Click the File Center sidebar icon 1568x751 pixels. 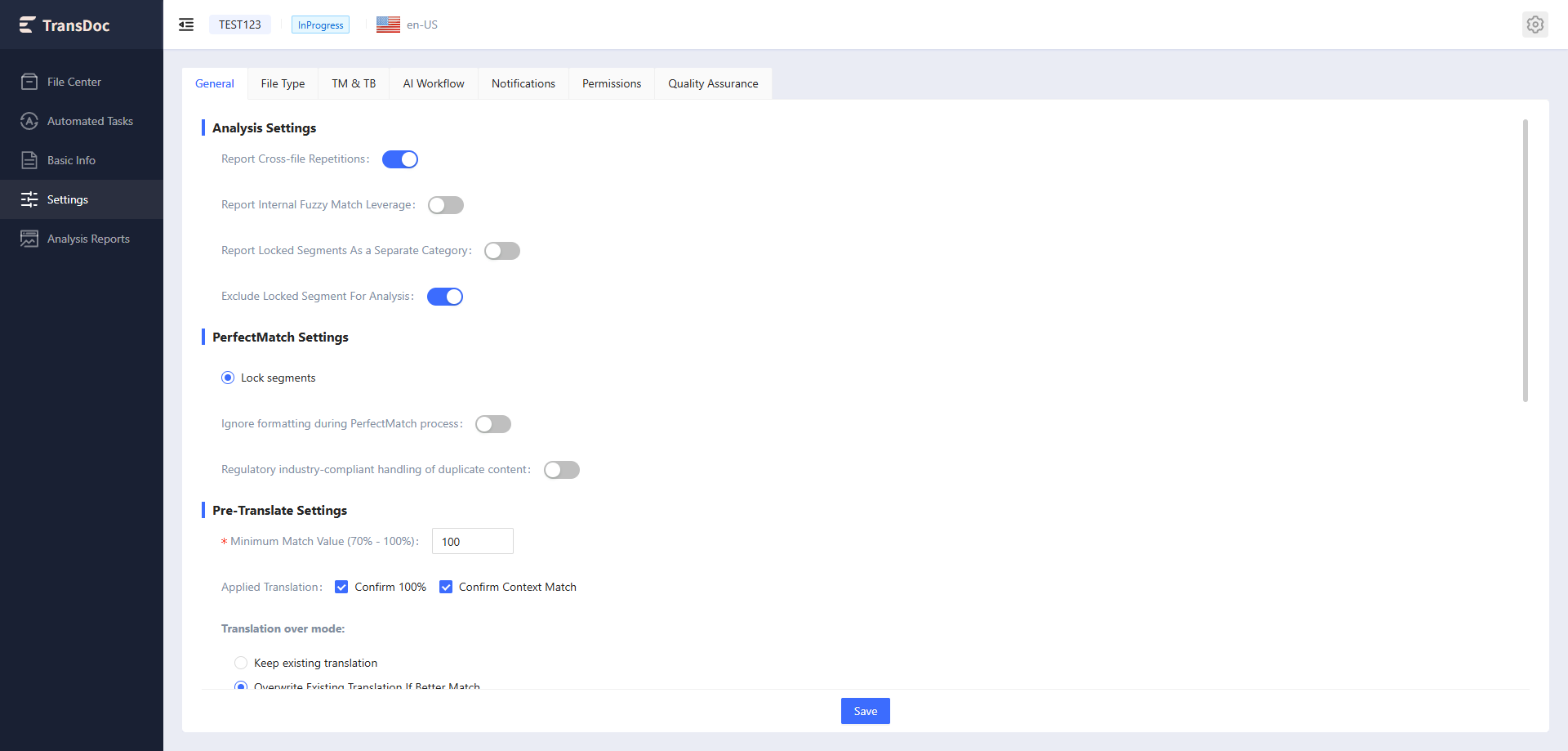coord(29,82)
